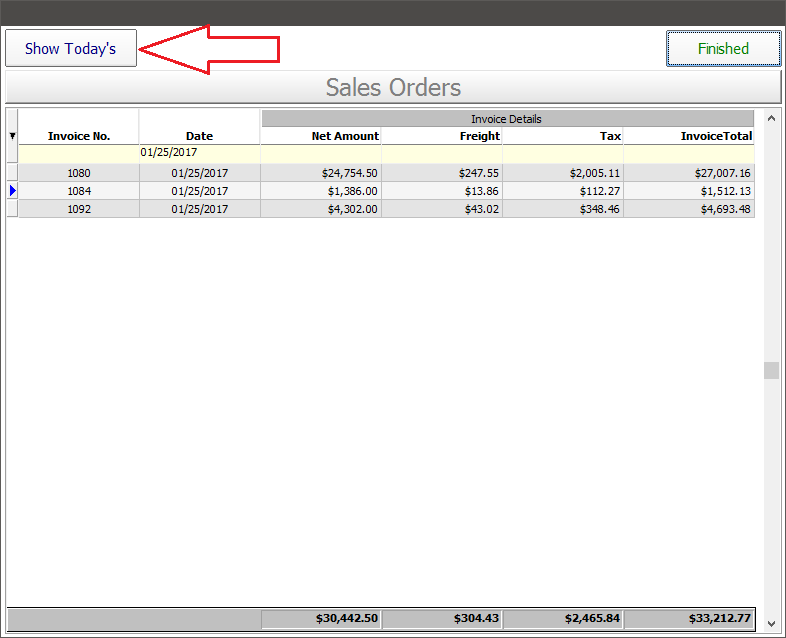786x638 pixels.
Task: Select invoice 1080 row
Action: point(79,173)
